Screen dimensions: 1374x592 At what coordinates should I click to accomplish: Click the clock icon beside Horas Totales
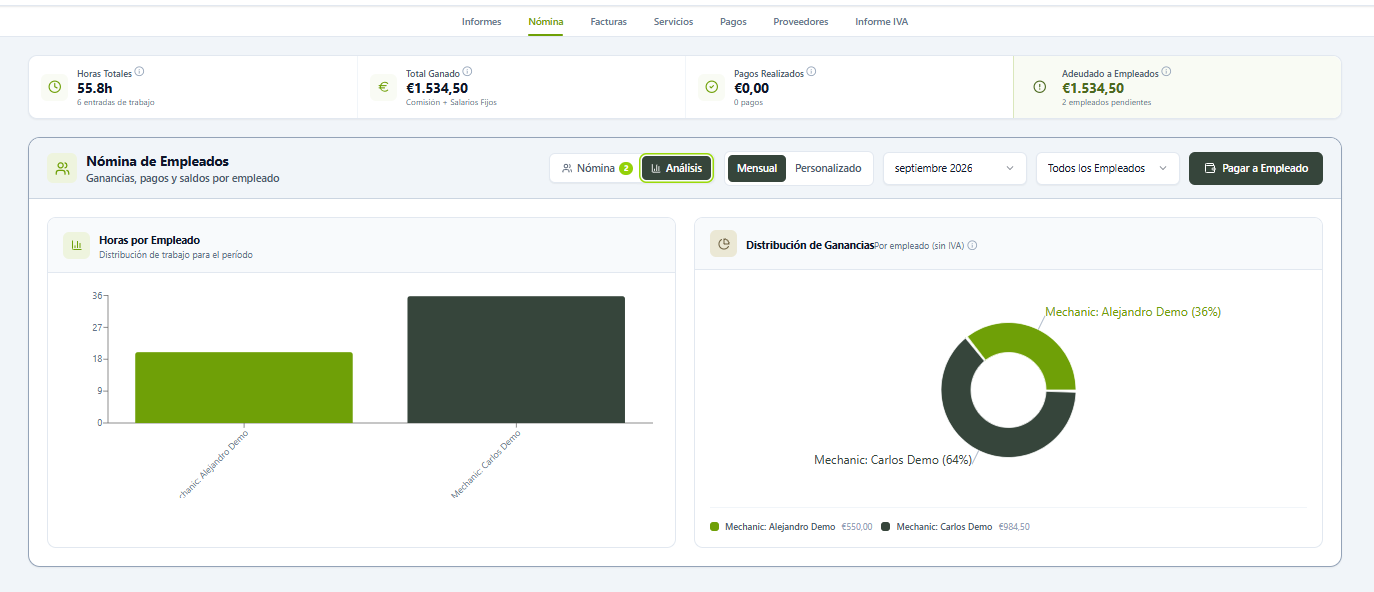(55, 87)
